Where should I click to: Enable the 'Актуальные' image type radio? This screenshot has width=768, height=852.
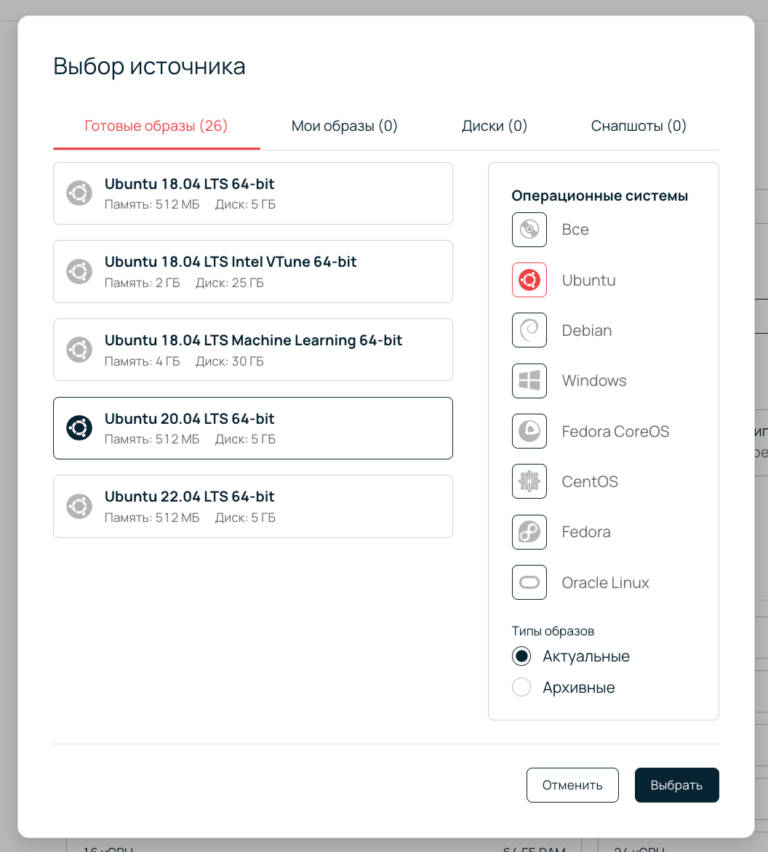coord(521,657)
